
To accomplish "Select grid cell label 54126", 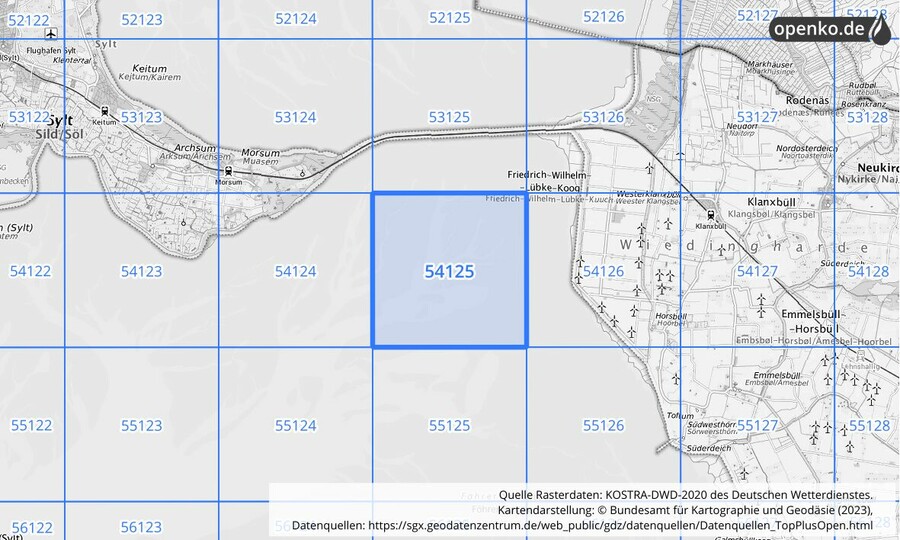I will [x=603, y=271].
